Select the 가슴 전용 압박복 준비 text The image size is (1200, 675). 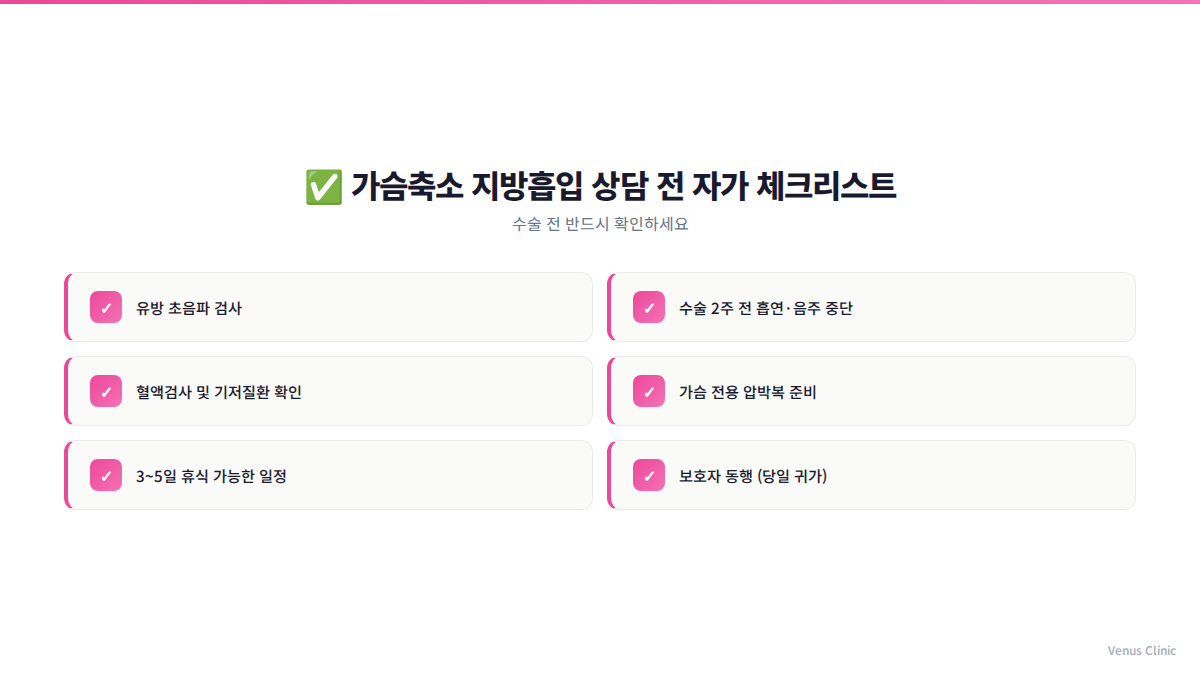748,392
